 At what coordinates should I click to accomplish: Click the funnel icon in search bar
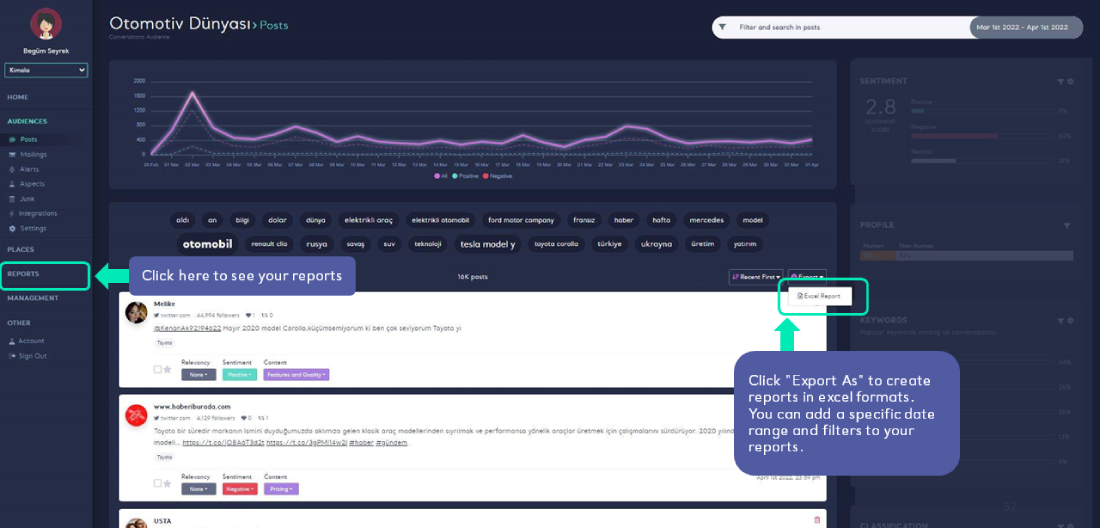pyautogui.click(x=724, y=27)
